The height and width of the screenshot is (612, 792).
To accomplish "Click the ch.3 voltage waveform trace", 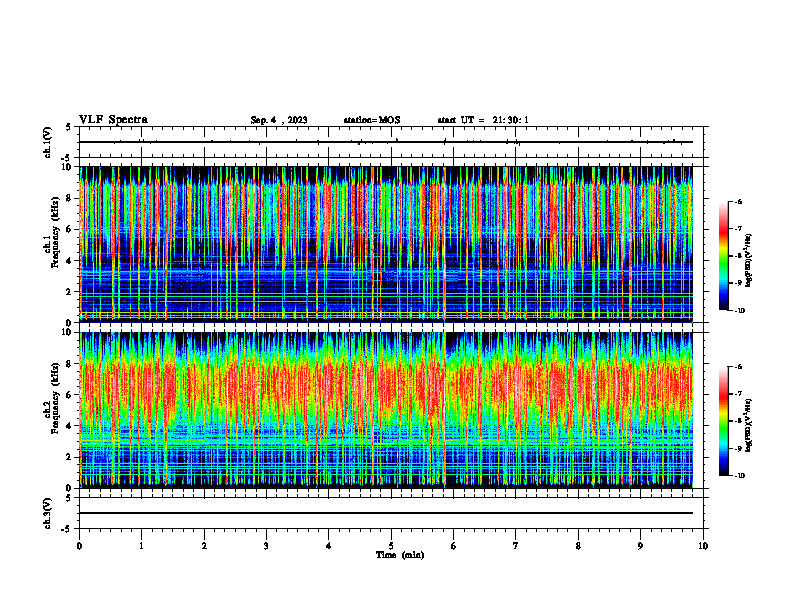I will click(386, 513).
